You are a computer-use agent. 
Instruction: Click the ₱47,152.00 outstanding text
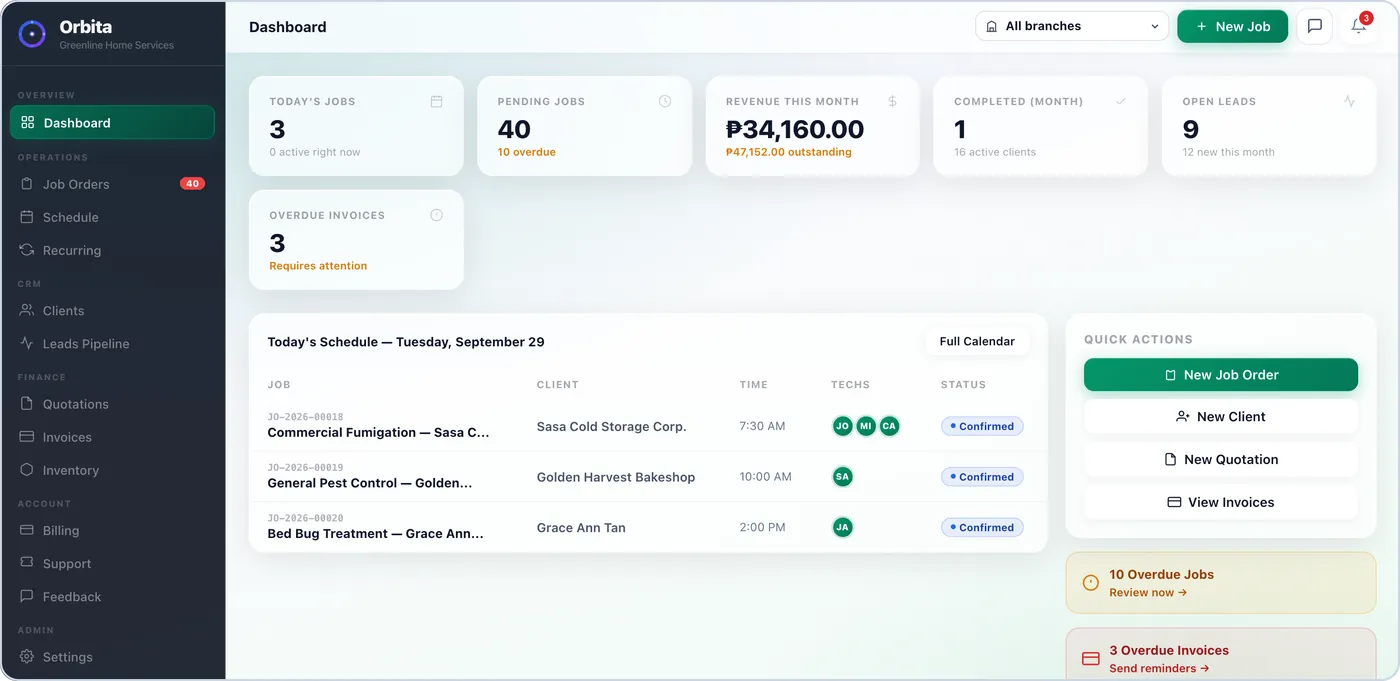tap(789, 153)
